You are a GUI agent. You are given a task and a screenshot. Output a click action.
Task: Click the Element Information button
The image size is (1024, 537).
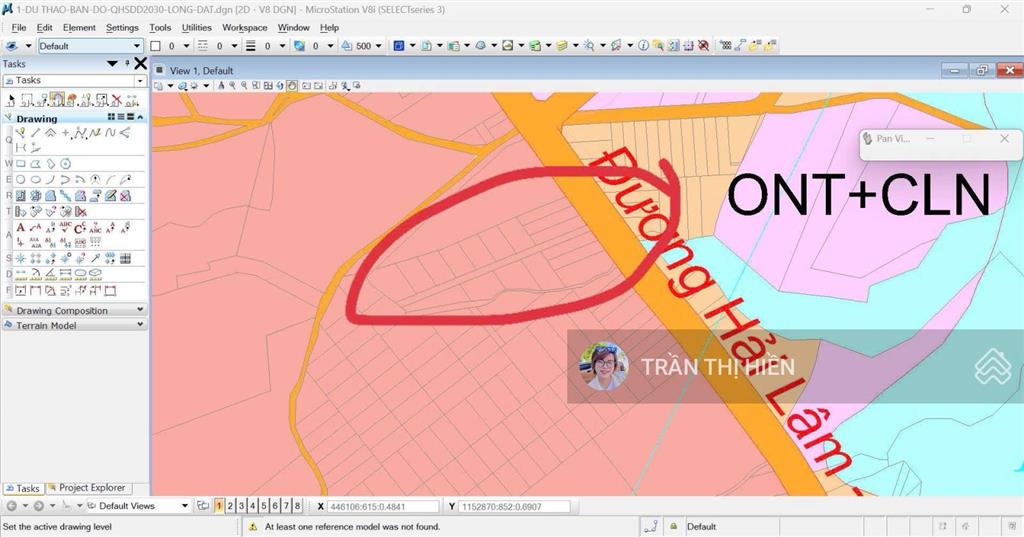pyautogui.click(x=643, y=46)
